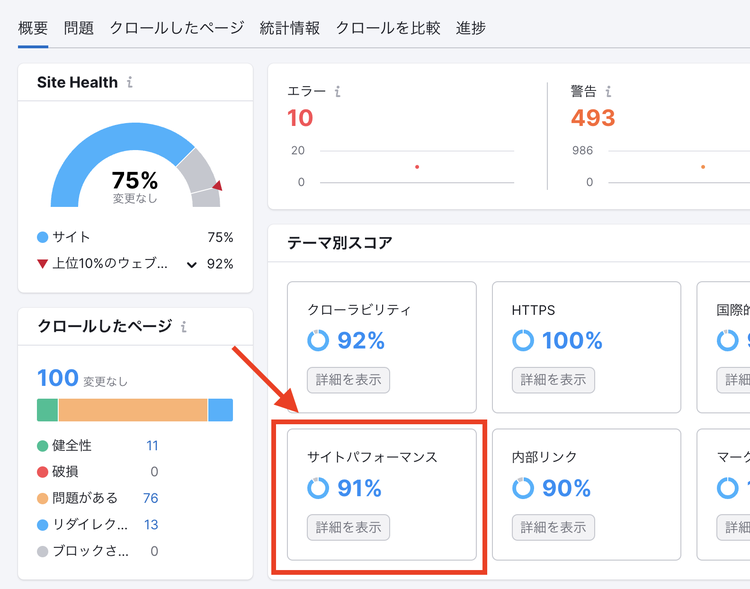Click the 90% 内部リンク score
The height and width of the screenshot is (589, 750).
566,488
